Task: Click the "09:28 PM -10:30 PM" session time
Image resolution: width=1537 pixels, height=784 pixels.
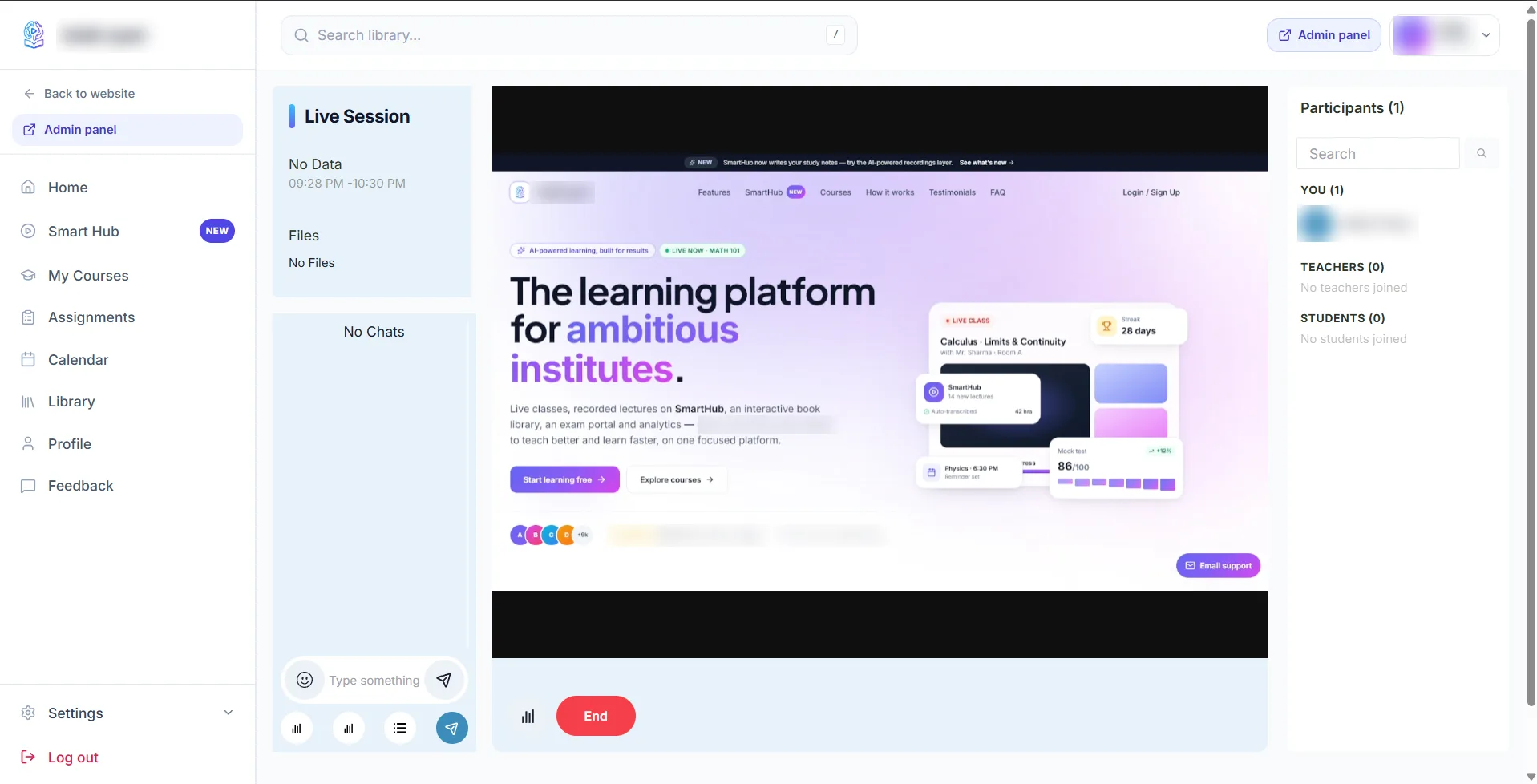Action: click(x=347, y=184)
